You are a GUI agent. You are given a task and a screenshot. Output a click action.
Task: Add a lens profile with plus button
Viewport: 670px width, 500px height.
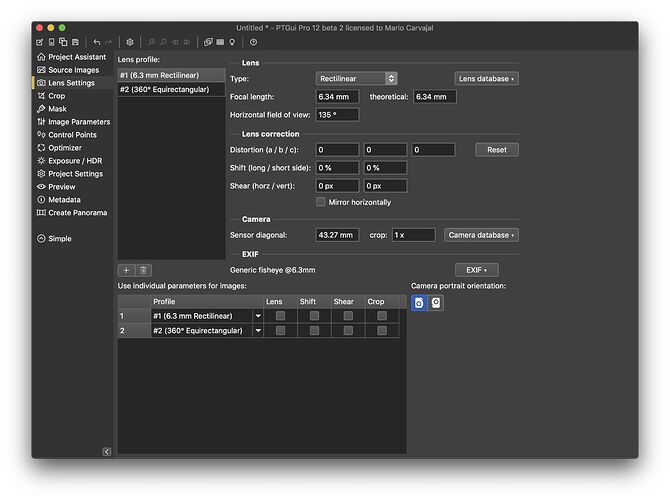coord(126,270)
